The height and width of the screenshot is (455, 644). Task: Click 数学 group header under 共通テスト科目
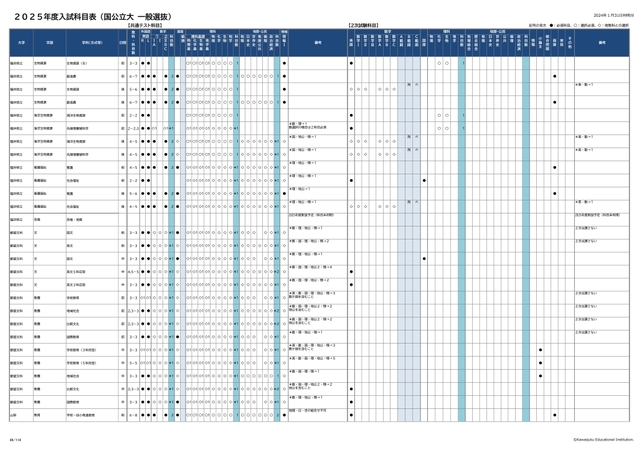(163, 31)
